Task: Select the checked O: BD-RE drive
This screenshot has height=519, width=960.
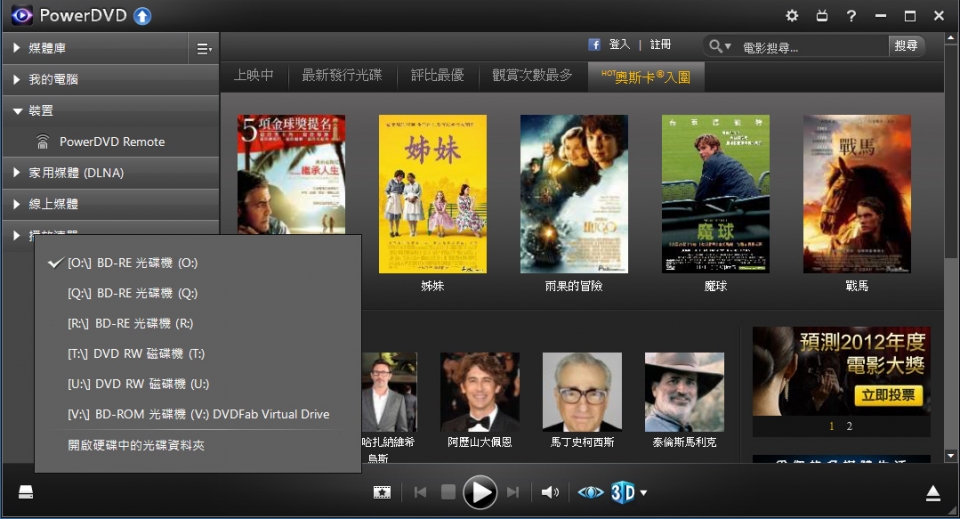Action: point(132,263)
